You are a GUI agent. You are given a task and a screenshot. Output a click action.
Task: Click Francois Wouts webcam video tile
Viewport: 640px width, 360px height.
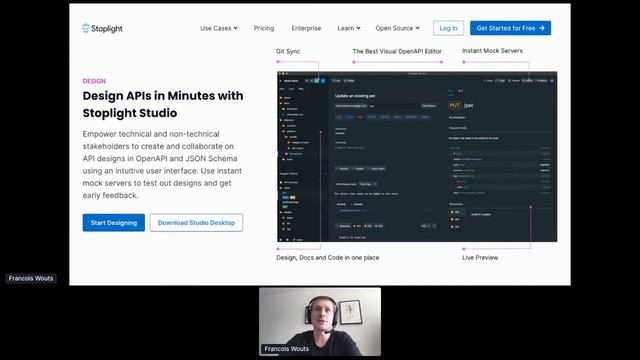point(320,322)
